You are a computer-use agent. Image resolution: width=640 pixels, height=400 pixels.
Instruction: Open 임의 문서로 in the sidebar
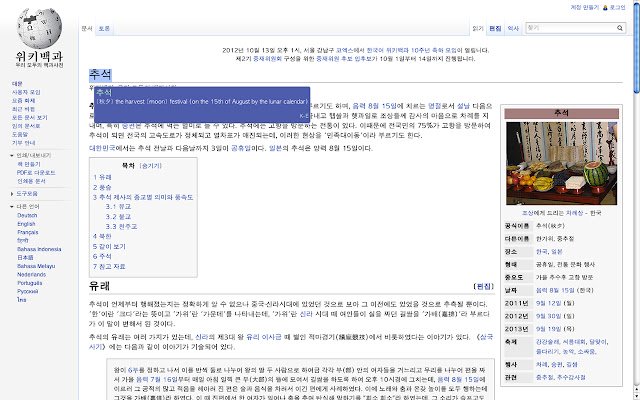26,126
